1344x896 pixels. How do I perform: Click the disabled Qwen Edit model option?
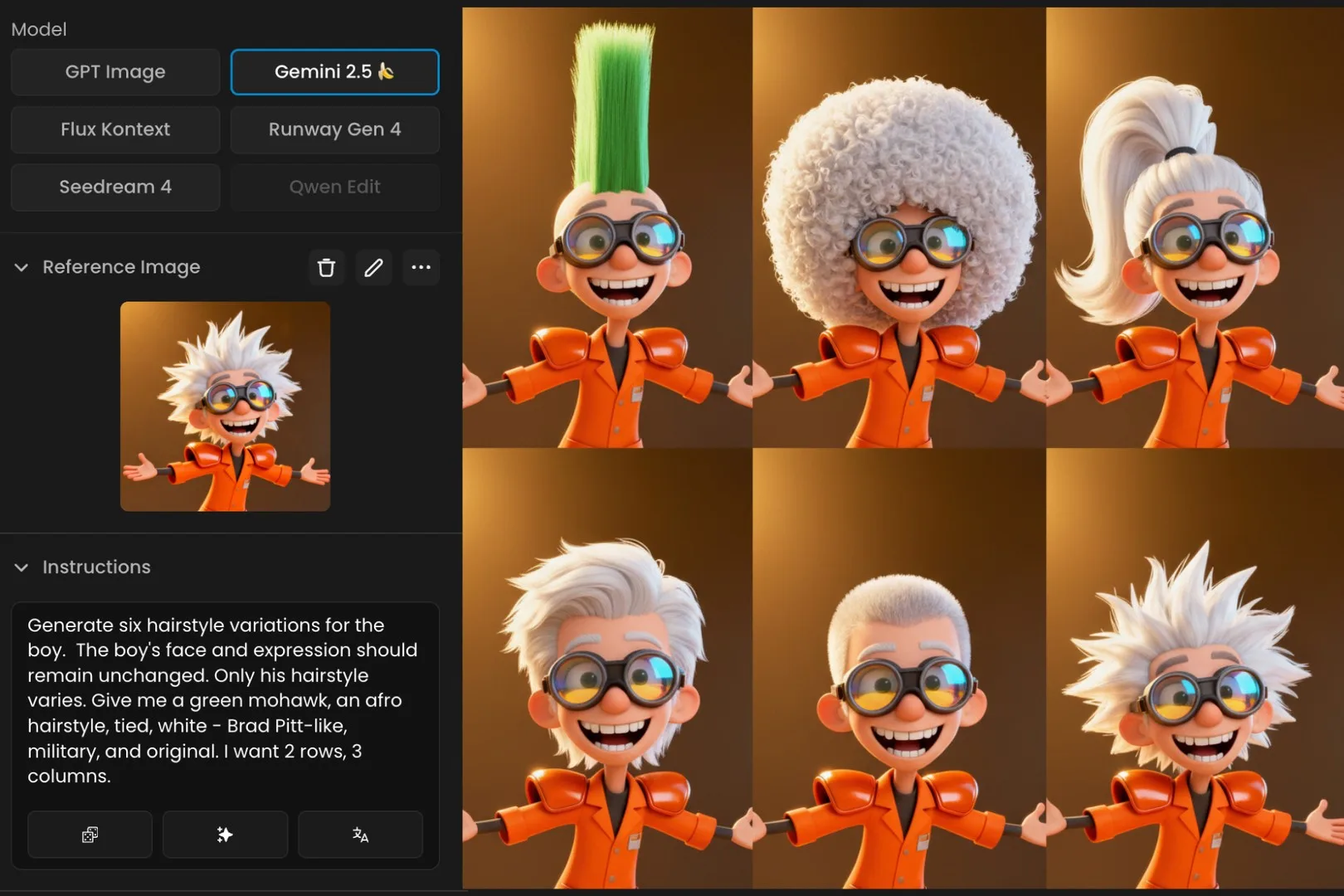(x=334, y=187)
